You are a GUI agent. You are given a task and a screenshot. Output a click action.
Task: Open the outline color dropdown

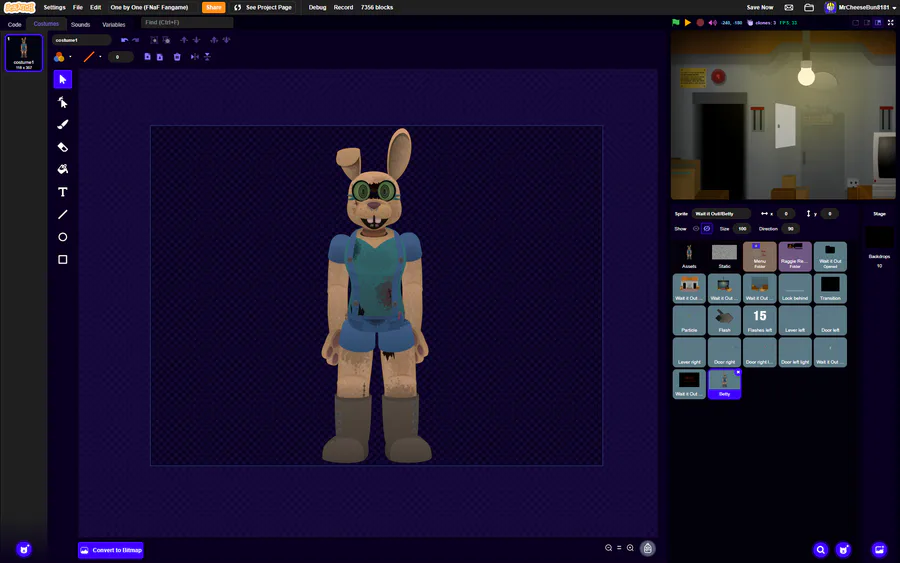click(100, 57)
